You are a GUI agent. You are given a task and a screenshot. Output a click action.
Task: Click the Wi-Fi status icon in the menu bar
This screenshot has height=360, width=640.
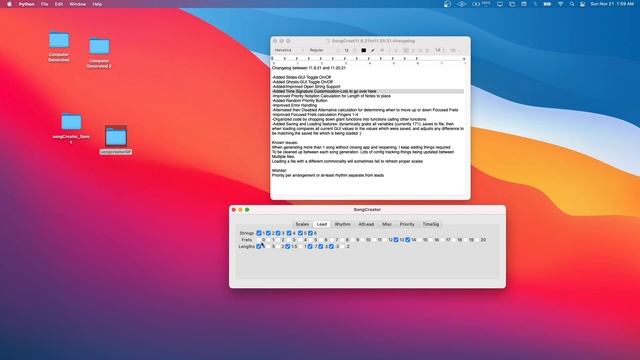[560, 4]
